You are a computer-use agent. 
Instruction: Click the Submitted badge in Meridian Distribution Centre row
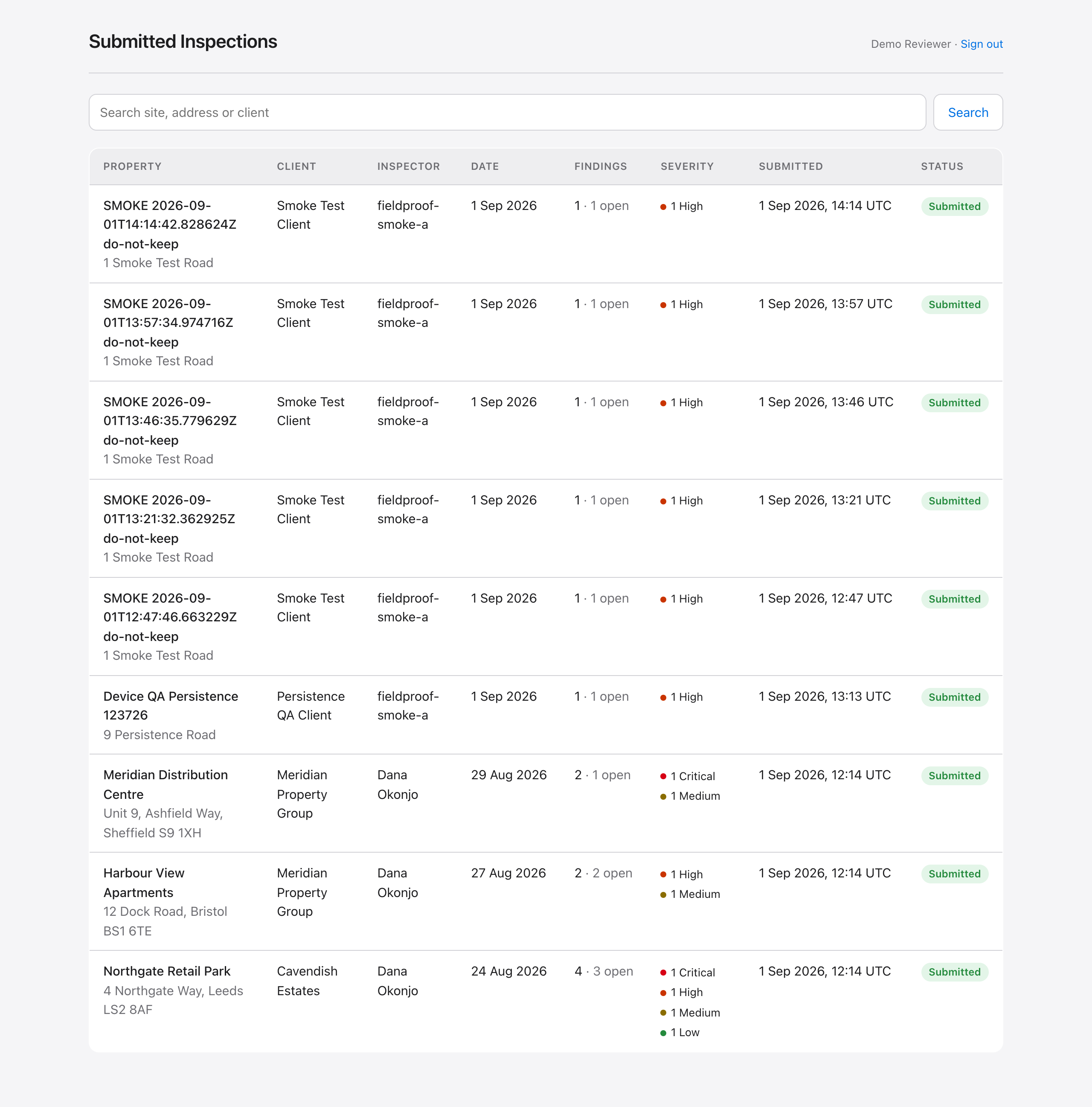[x=955, y=775]
